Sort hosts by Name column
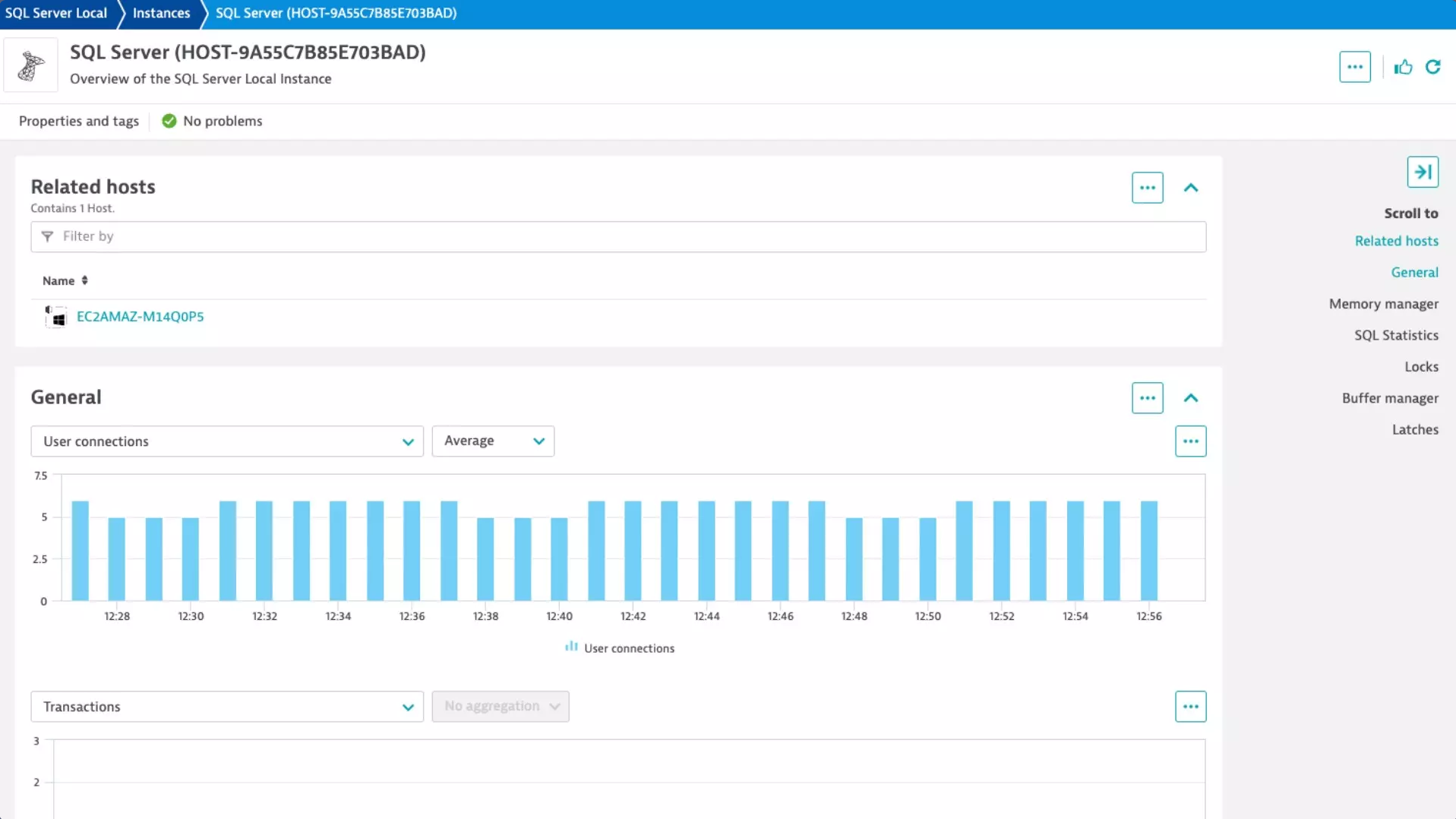1456x819 pixels. [x=84, y=280]
